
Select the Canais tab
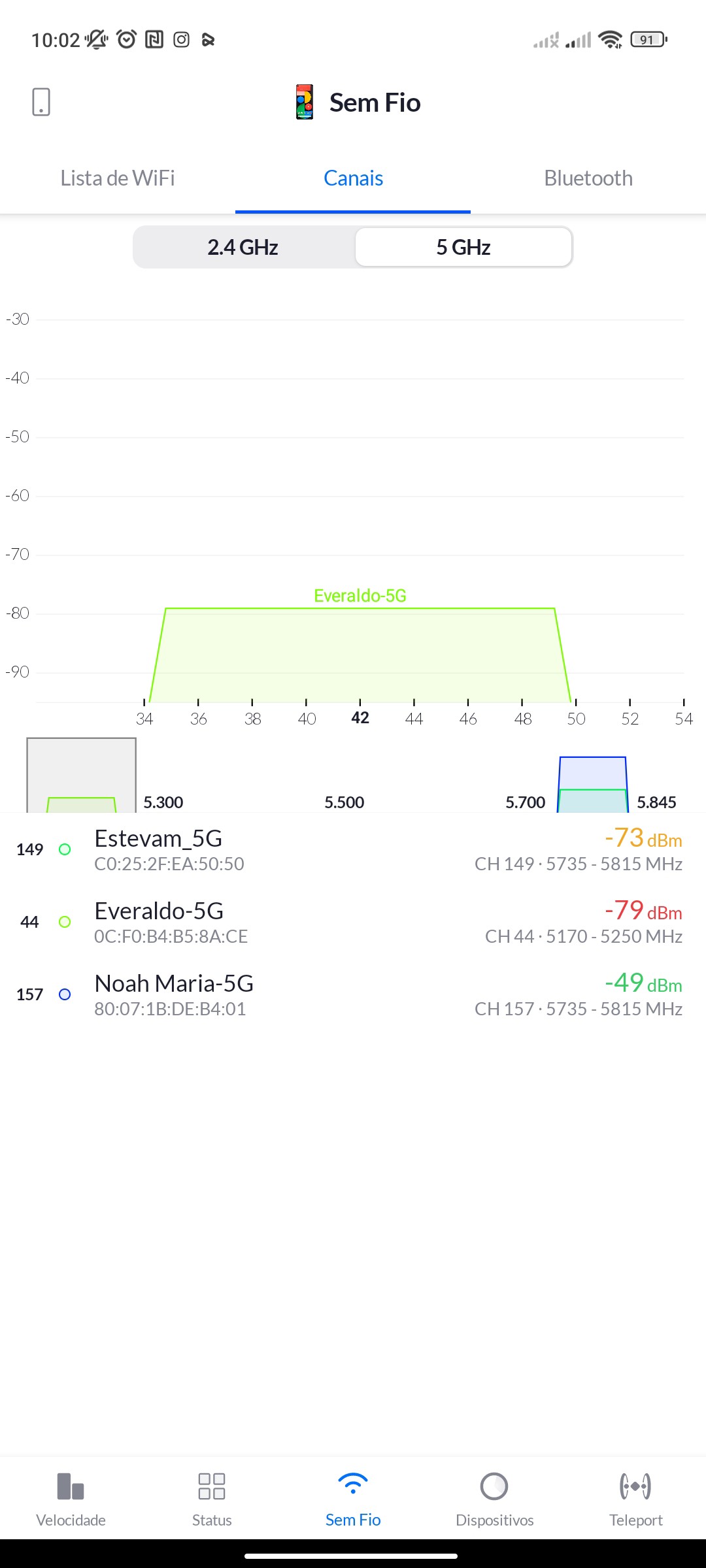353,178
